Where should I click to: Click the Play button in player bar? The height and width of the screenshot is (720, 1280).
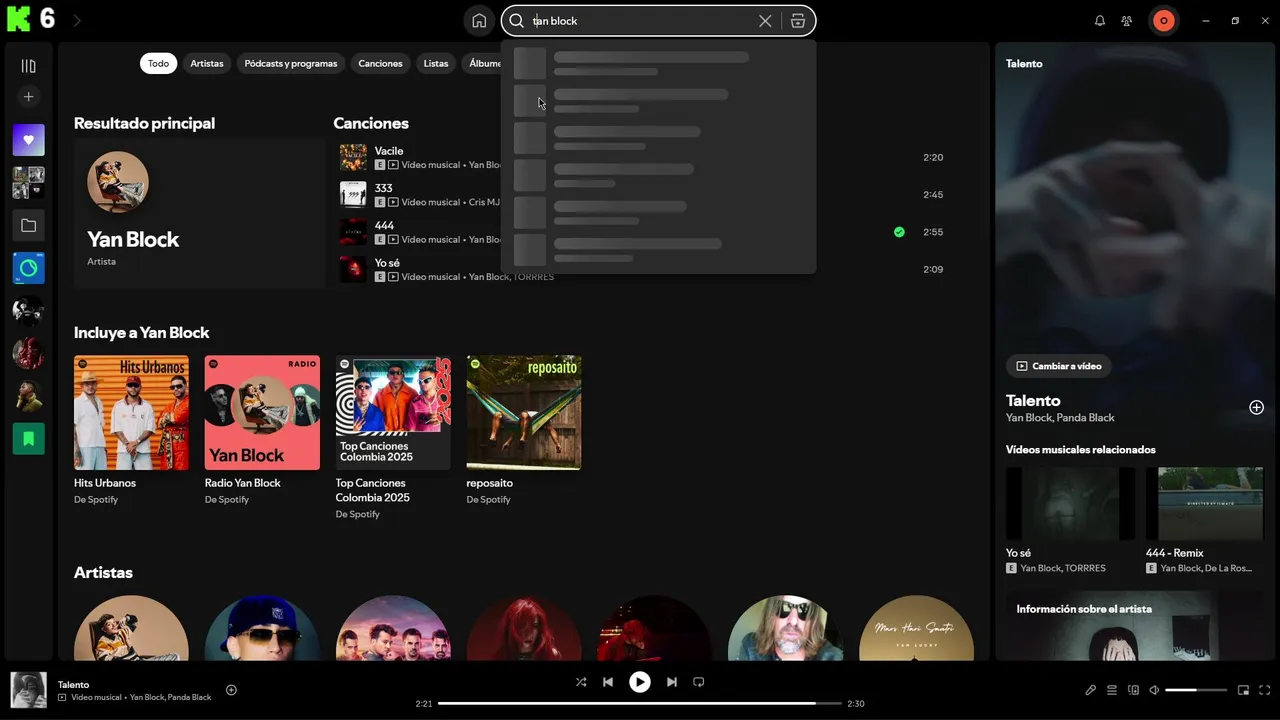pyautogui.click(x=640, y=682)
